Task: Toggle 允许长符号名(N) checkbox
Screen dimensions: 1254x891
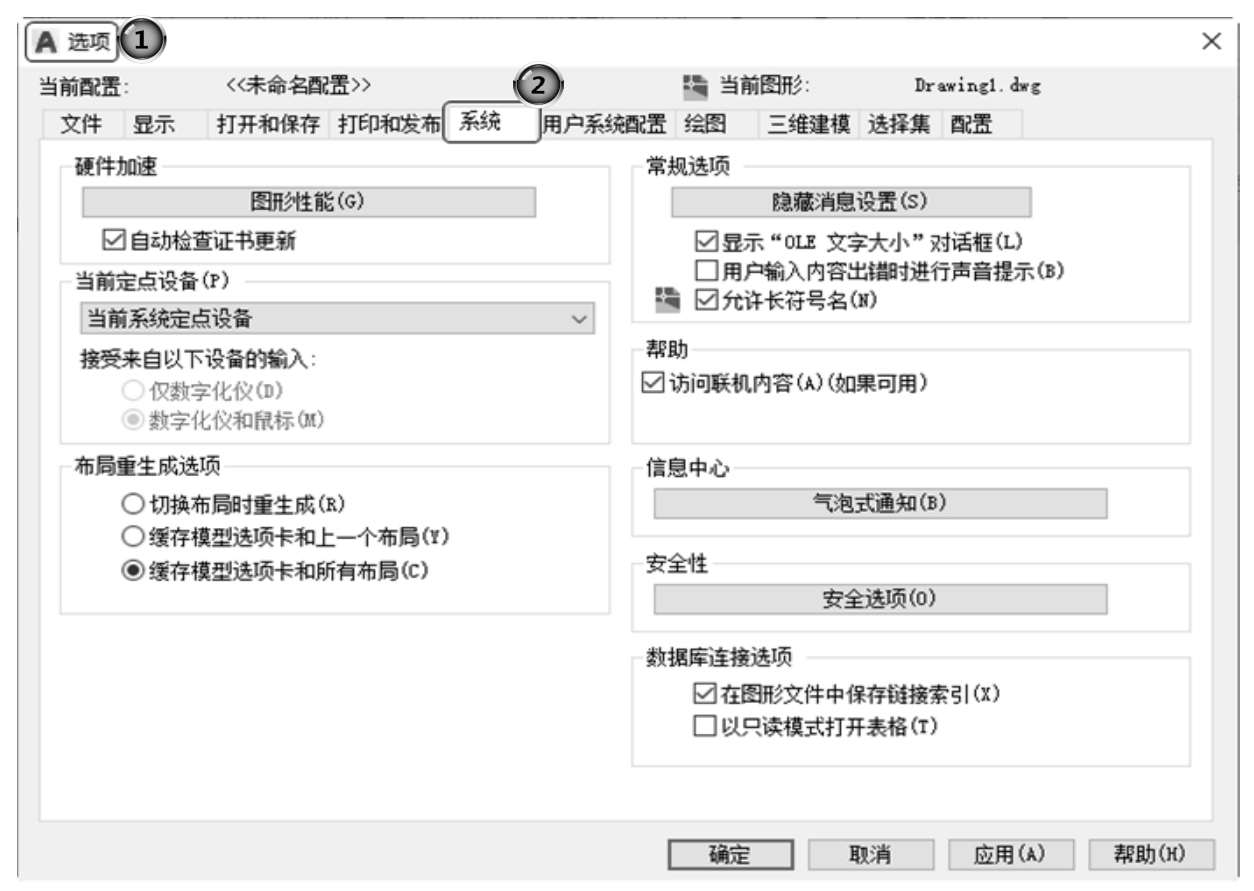Action: click(706, 298)
